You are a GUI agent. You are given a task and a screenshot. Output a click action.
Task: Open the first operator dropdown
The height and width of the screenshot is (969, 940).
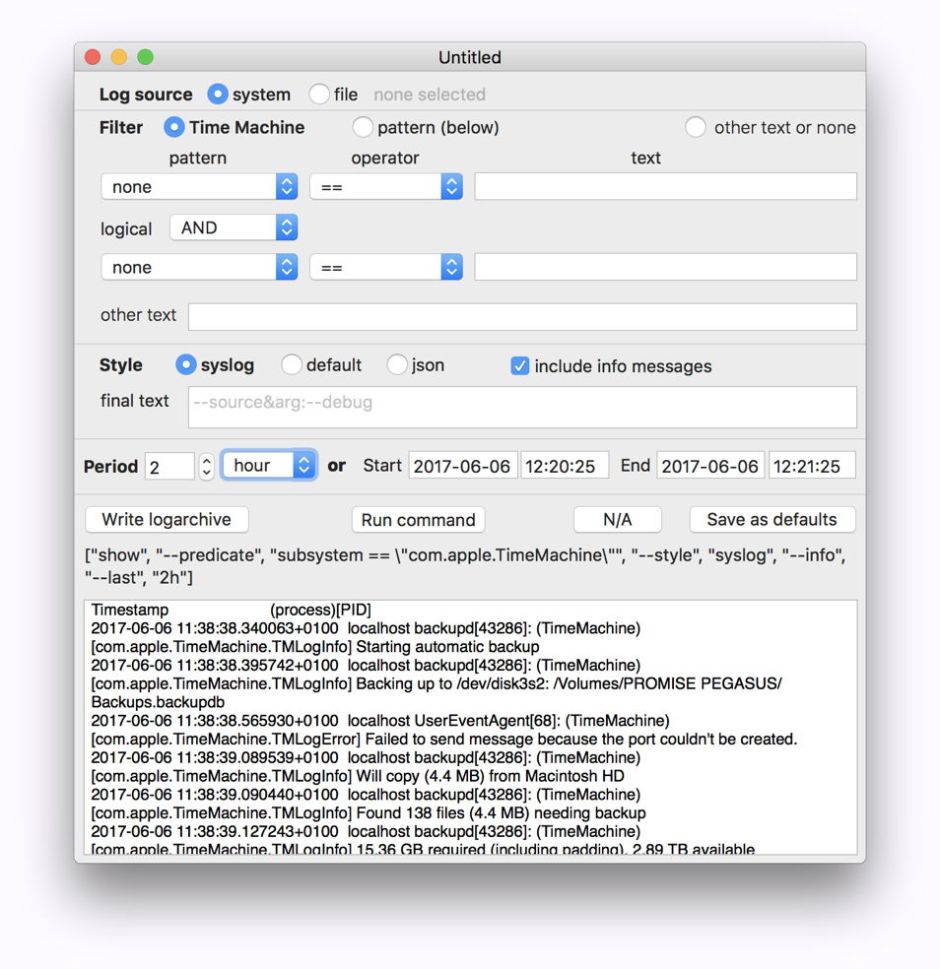[x=386, y=187]
